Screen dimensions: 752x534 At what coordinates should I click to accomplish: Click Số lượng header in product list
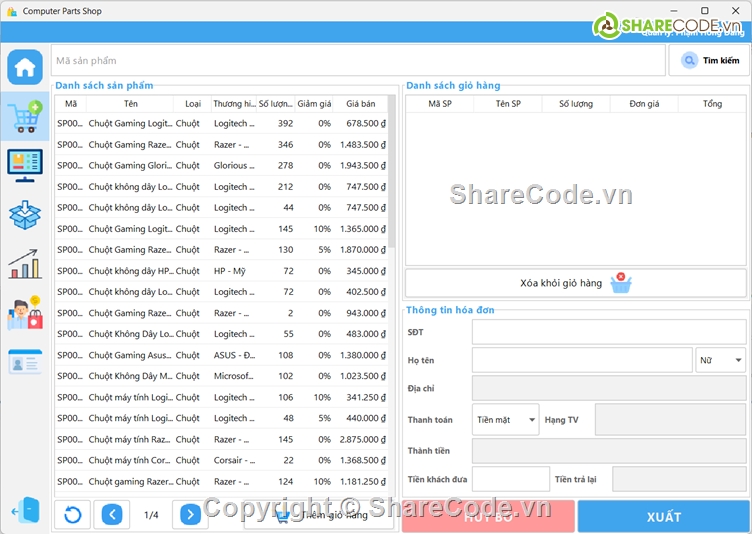(276, 104)
